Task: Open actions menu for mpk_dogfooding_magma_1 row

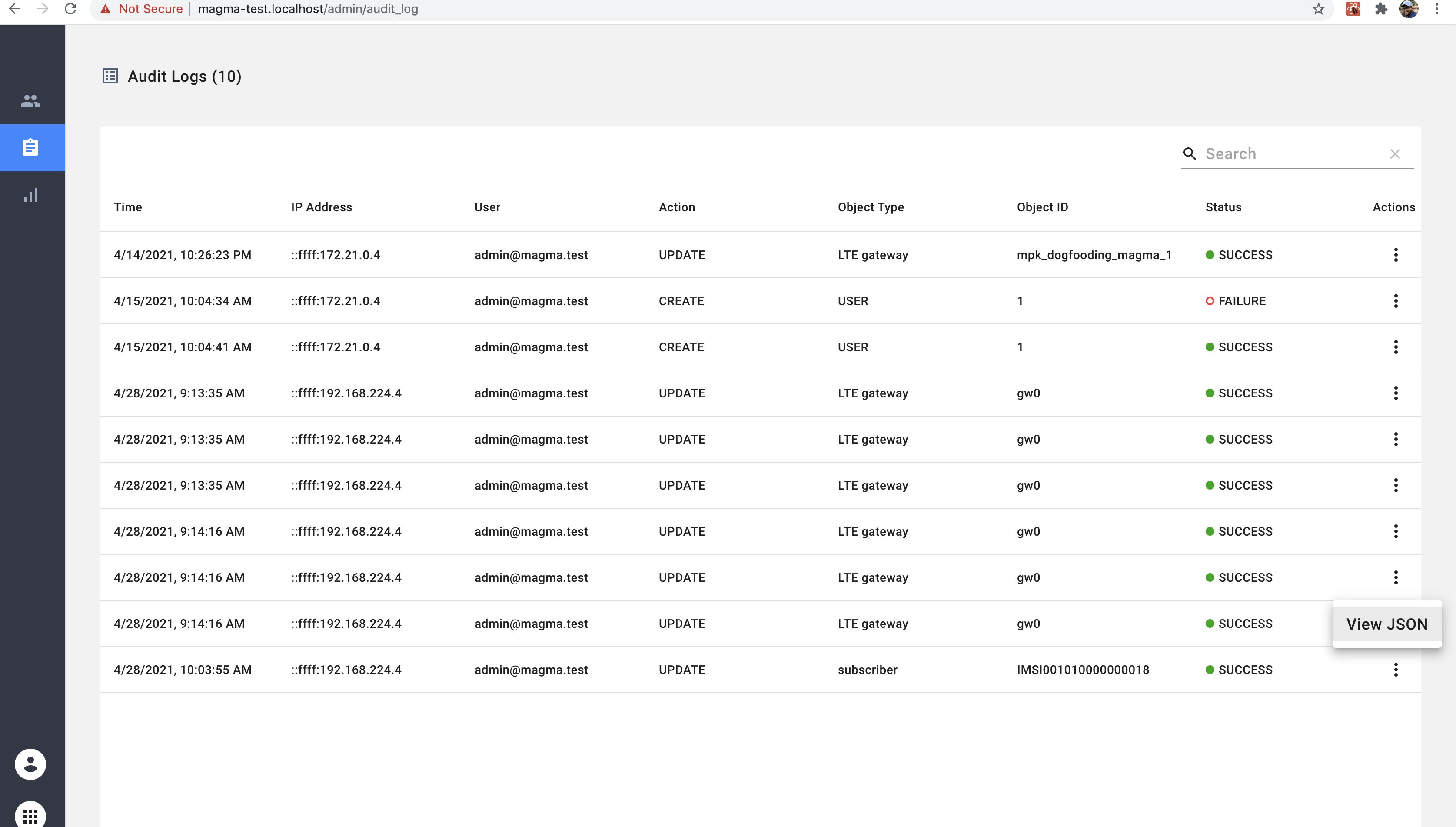Action: (1395, 254)
